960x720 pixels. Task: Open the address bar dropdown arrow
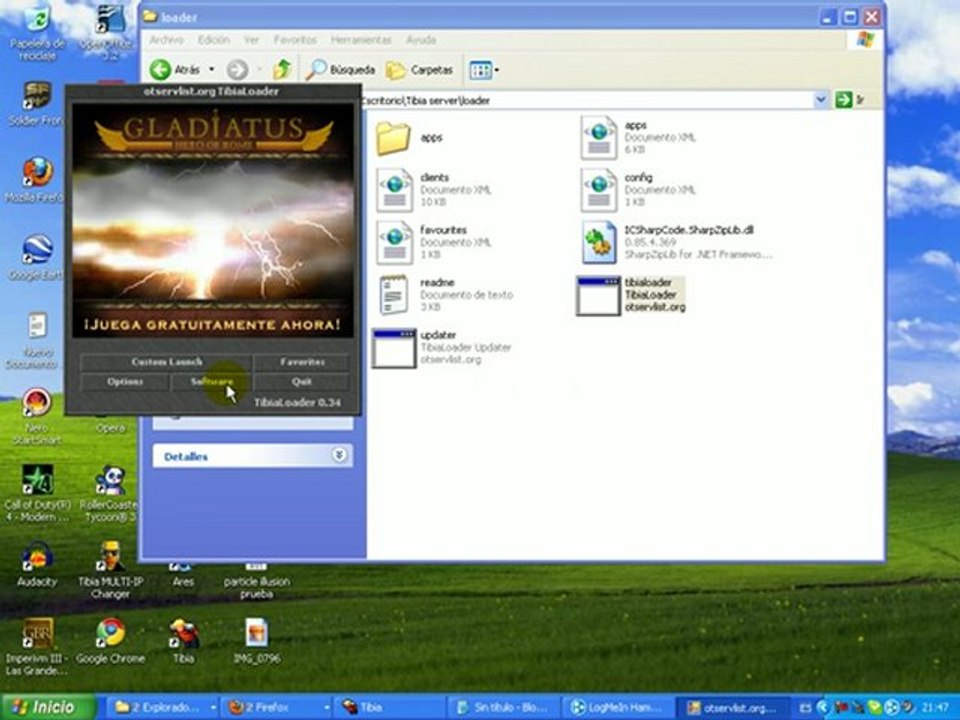click(820, 99)
